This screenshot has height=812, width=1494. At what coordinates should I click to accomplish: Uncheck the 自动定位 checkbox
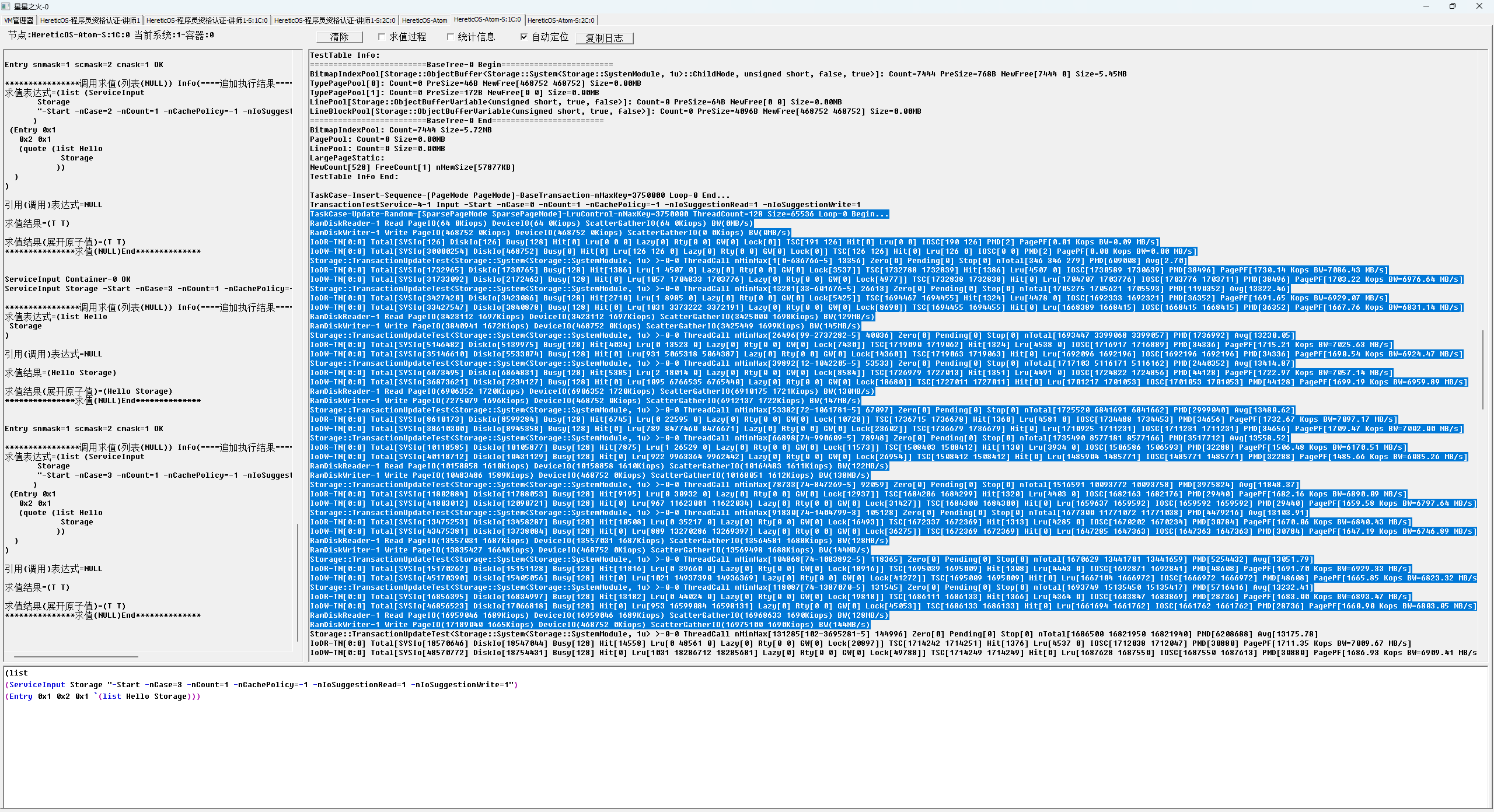point(524,37)
